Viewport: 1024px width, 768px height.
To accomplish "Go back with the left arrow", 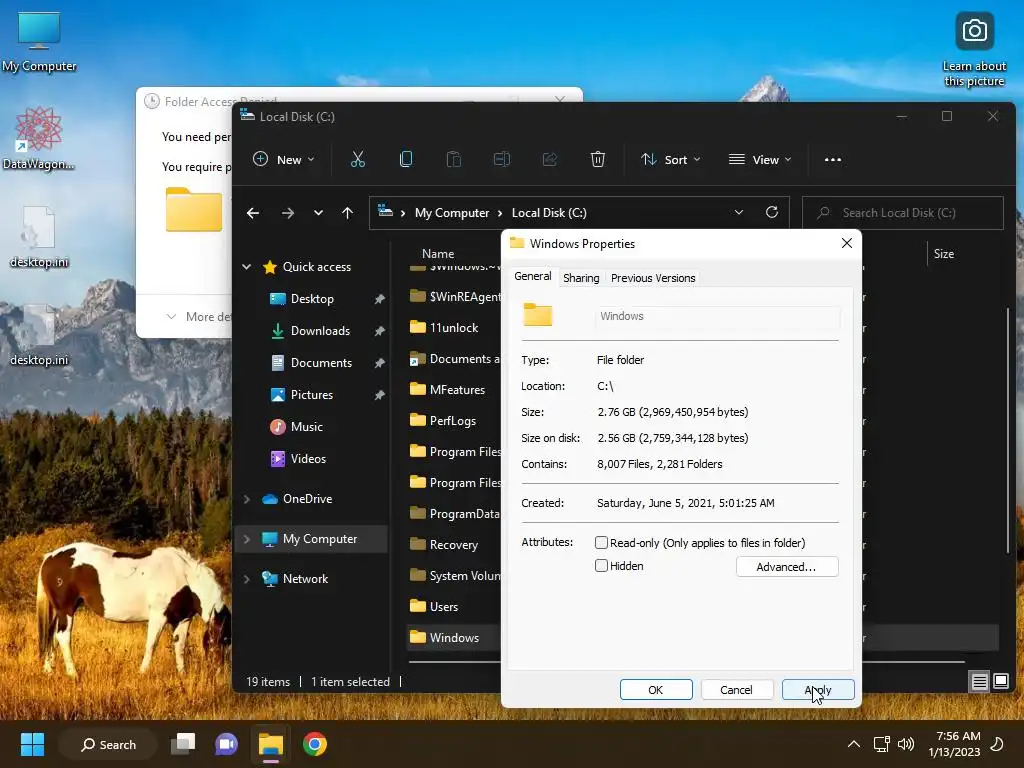I will pos(253,213).
